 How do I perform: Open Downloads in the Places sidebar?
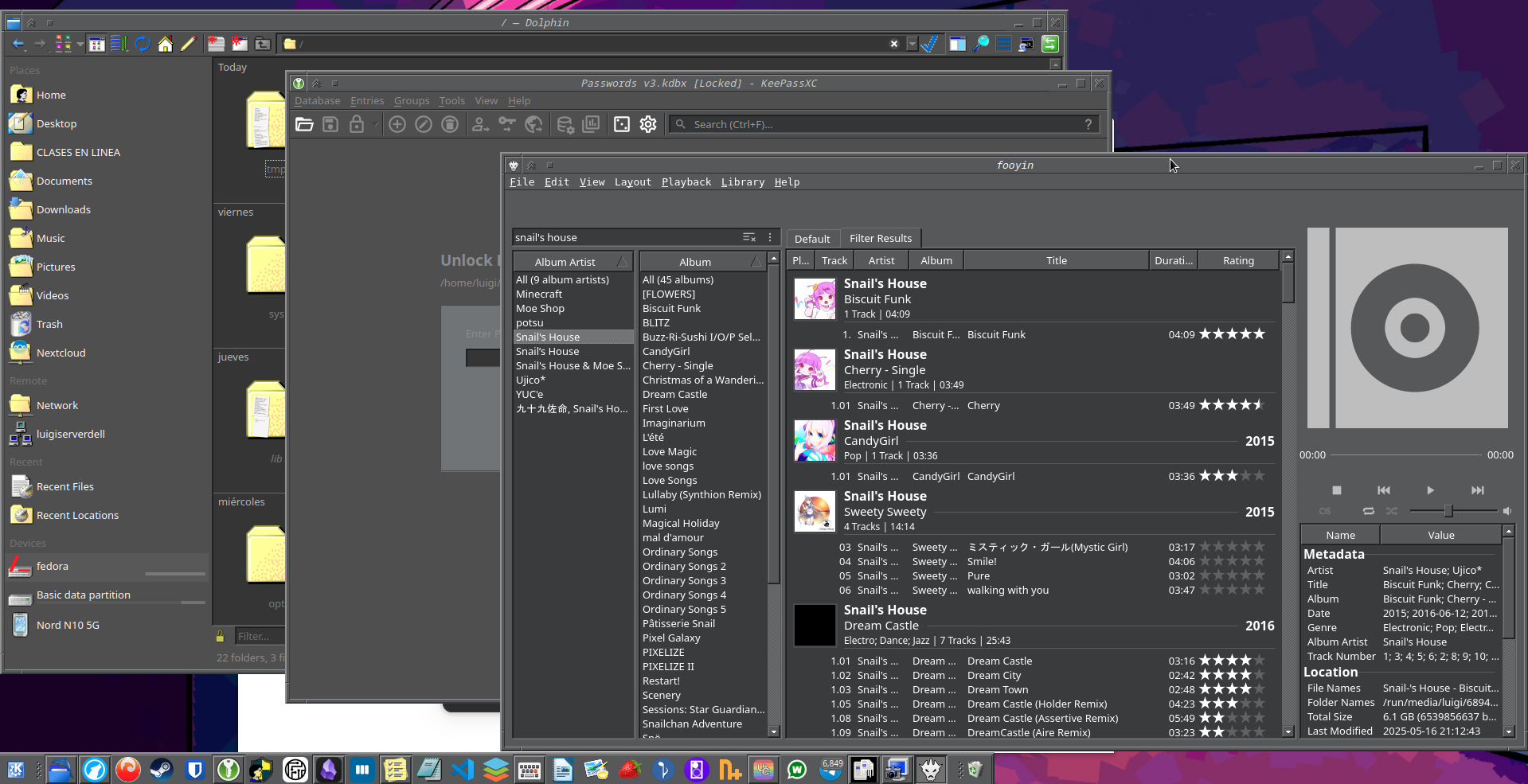(x=63, y=210)
